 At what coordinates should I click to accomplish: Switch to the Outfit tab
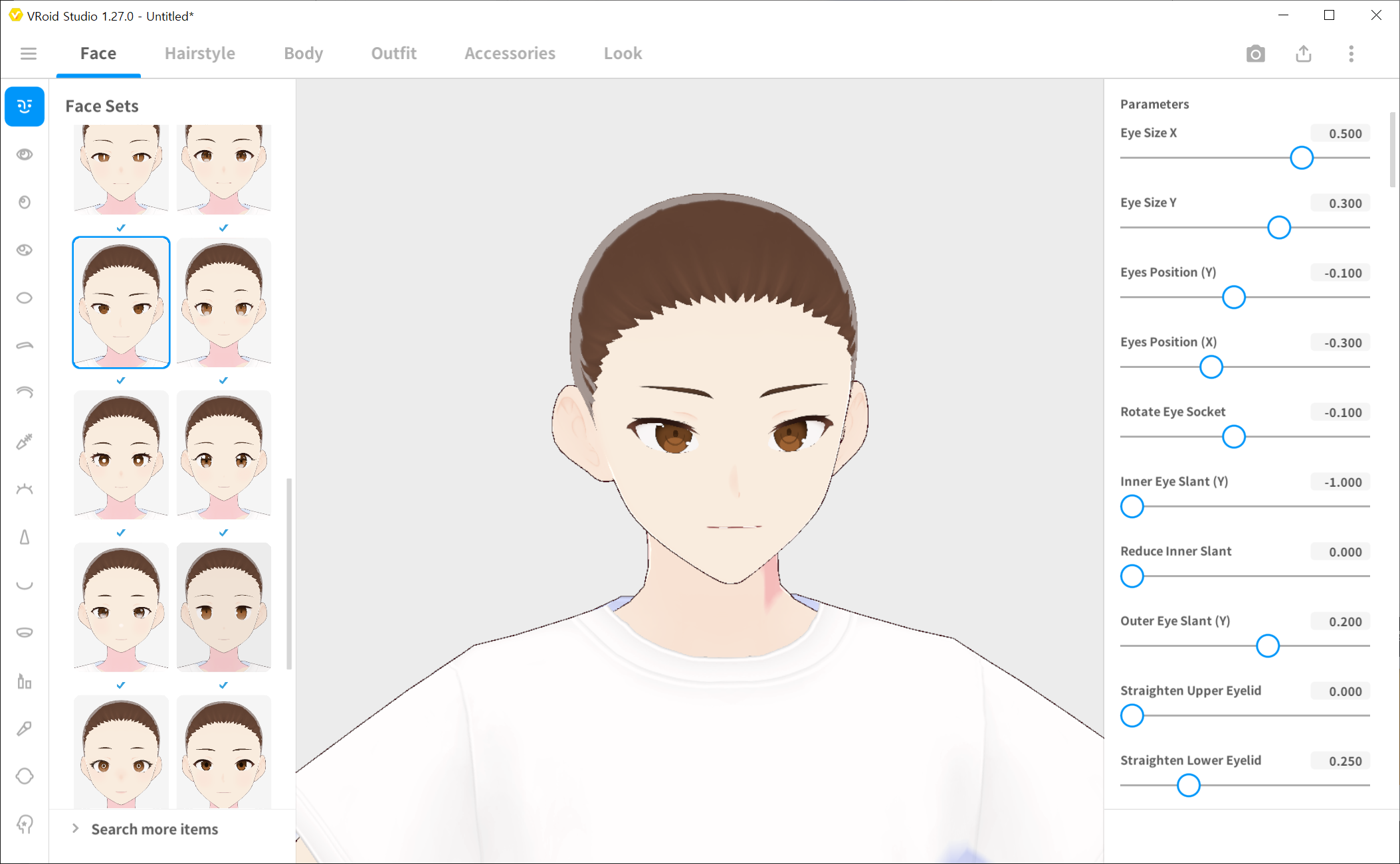tap(393, 53)
